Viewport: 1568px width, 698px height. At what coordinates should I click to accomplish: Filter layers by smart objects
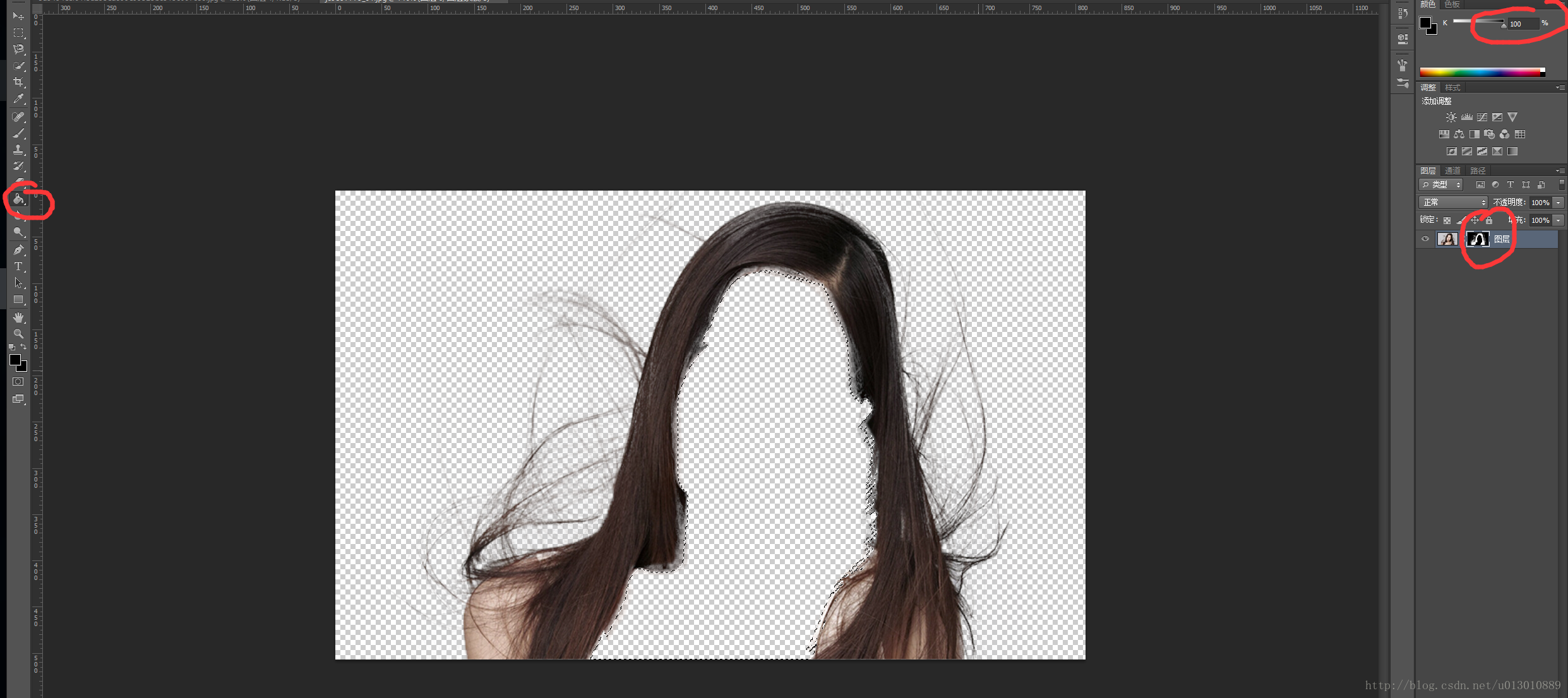tap(1541, 185)
